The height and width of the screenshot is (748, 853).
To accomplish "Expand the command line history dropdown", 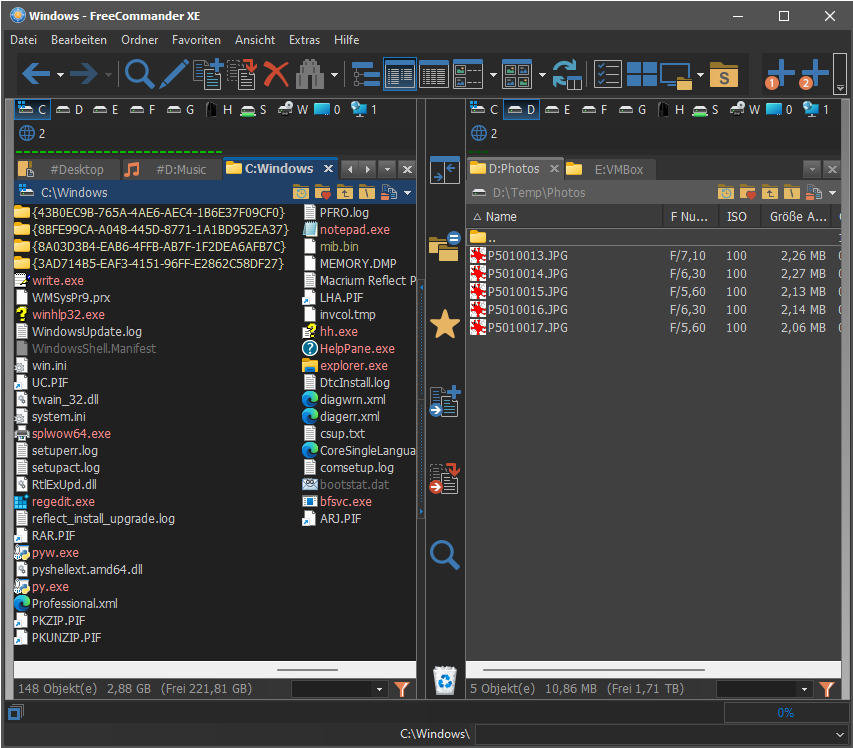I will pos(840,734).
